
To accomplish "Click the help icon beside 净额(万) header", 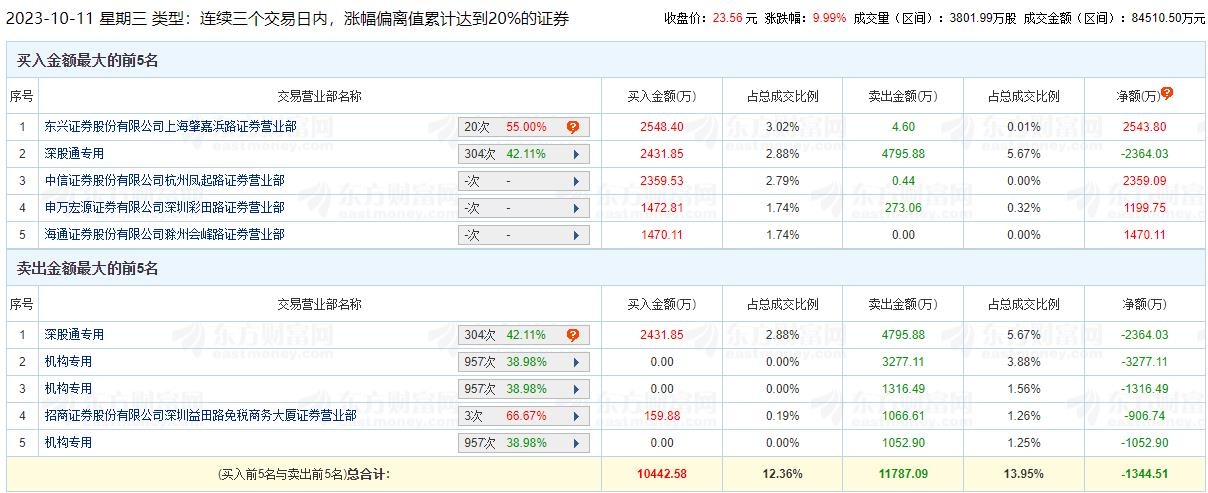I will click(x=1166, y=93).
